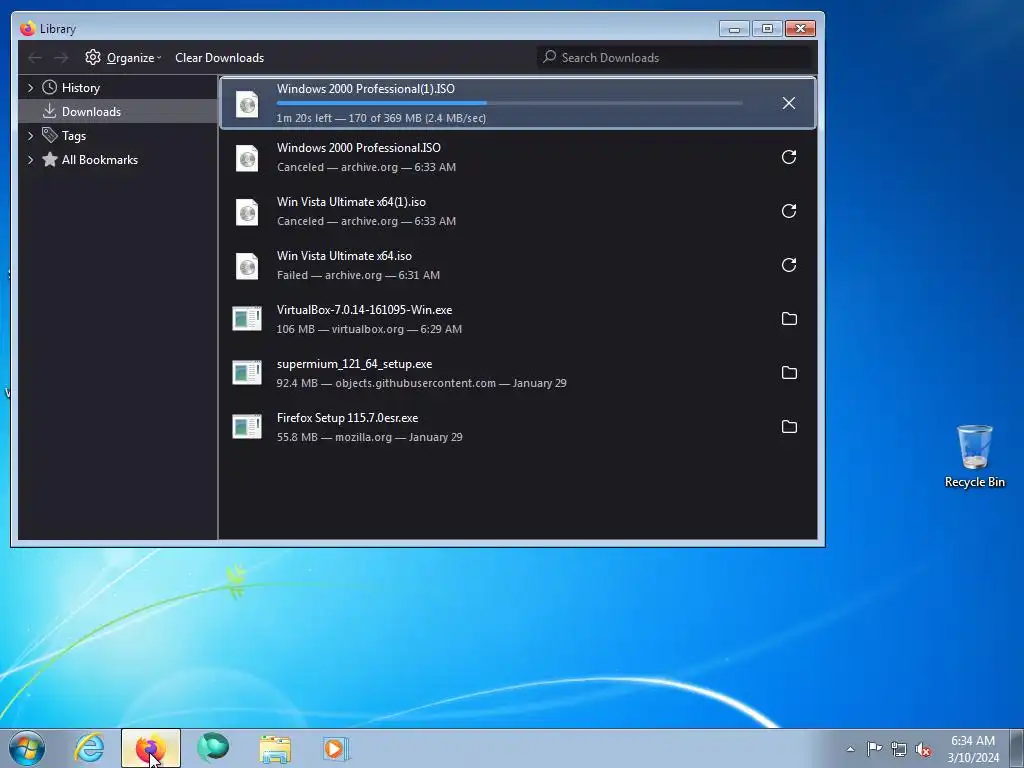1024x768 pixels.
Task: Select the 'Windows 2000 Professional(1).ISO' file name
Action: click(366, 89)
